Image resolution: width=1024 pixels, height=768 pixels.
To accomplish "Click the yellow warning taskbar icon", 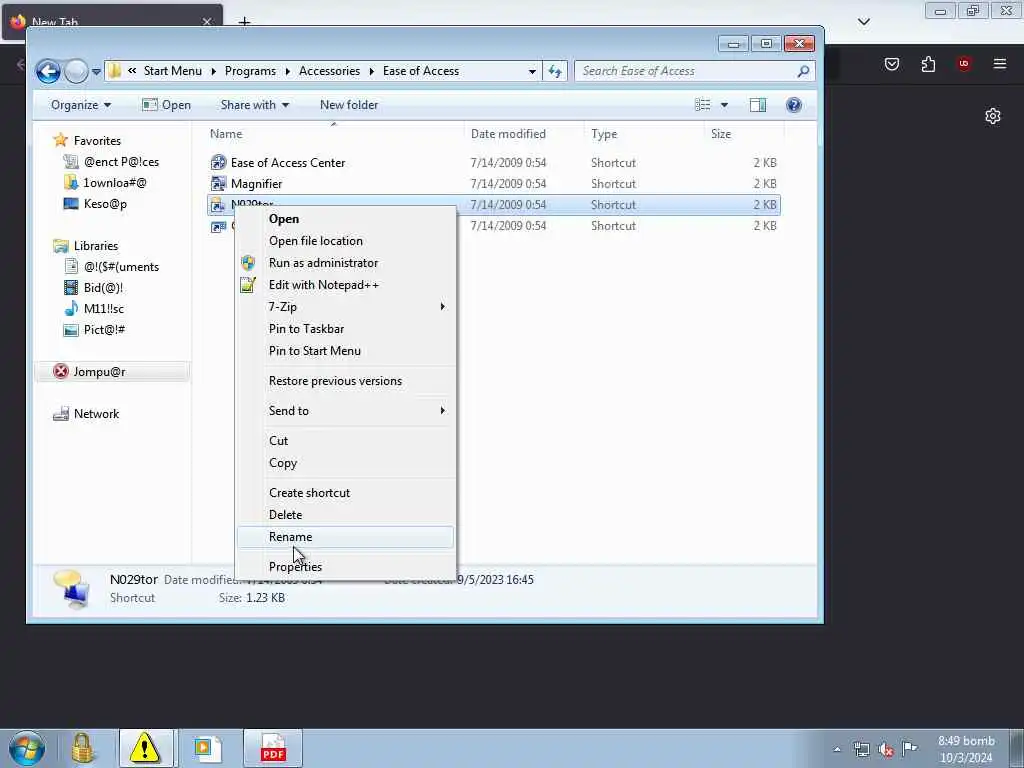I will click(144, 748).
